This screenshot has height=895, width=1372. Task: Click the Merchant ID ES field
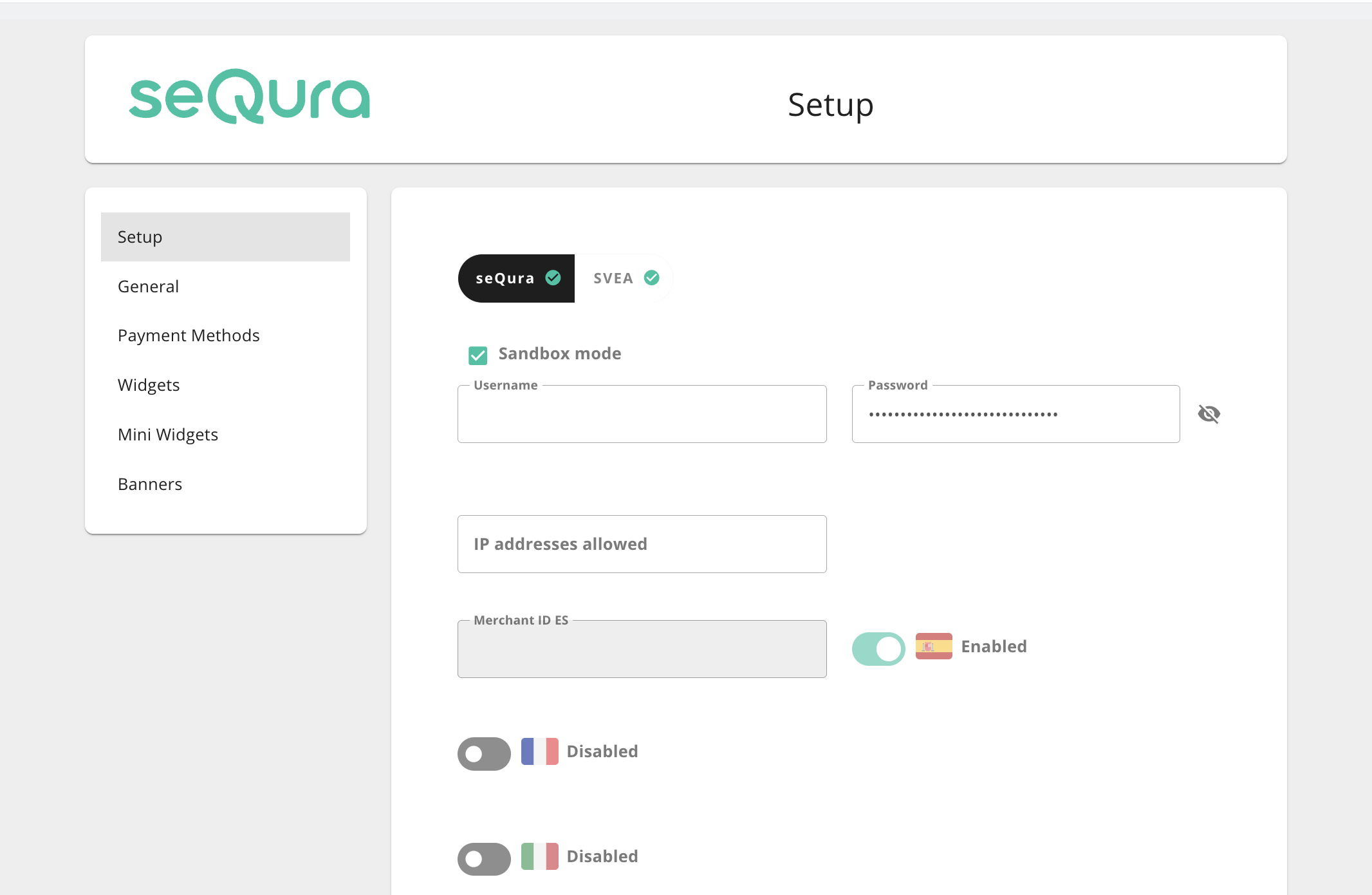642,649
